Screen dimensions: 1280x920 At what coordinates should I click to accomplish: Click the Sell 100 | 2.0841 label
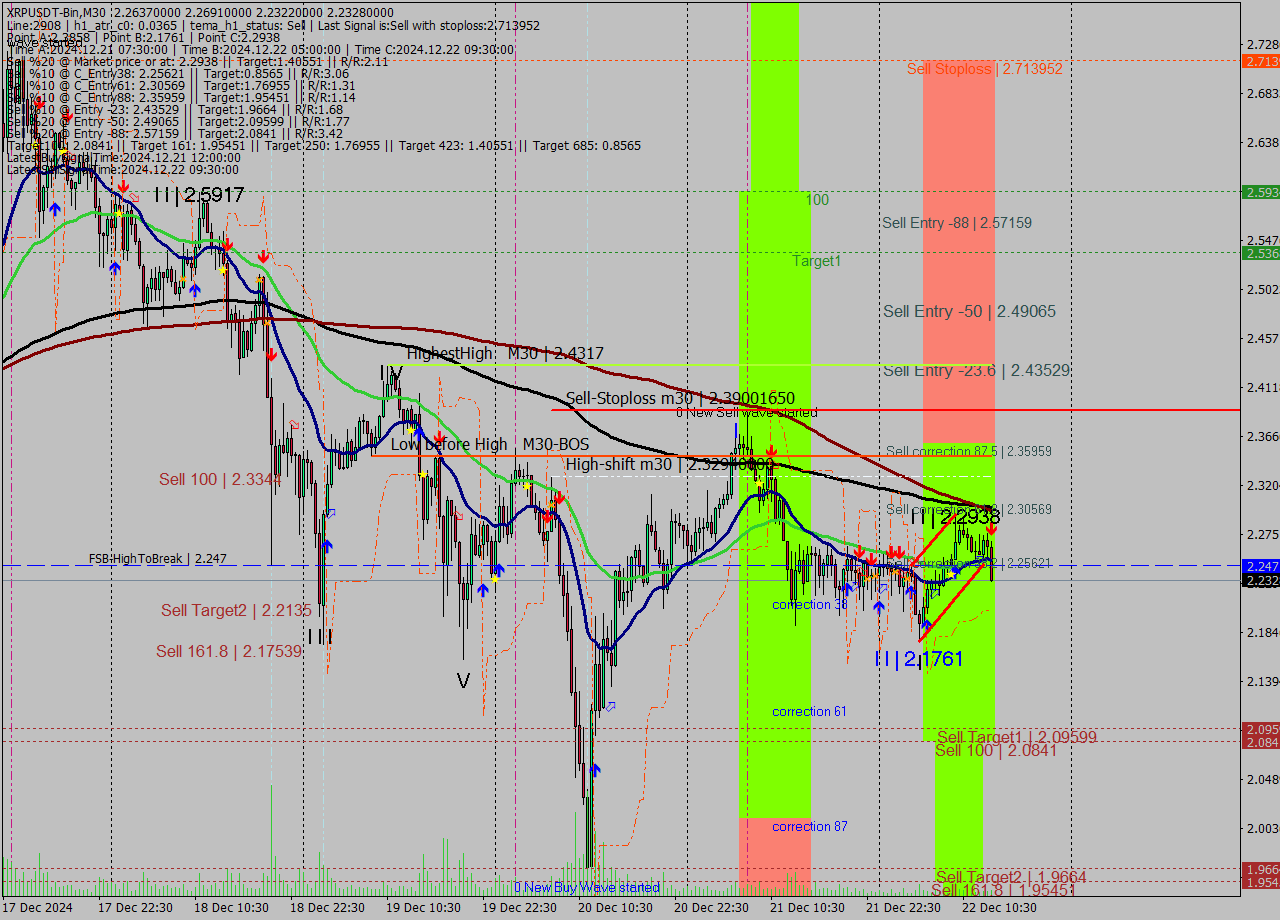click(996, 750)
